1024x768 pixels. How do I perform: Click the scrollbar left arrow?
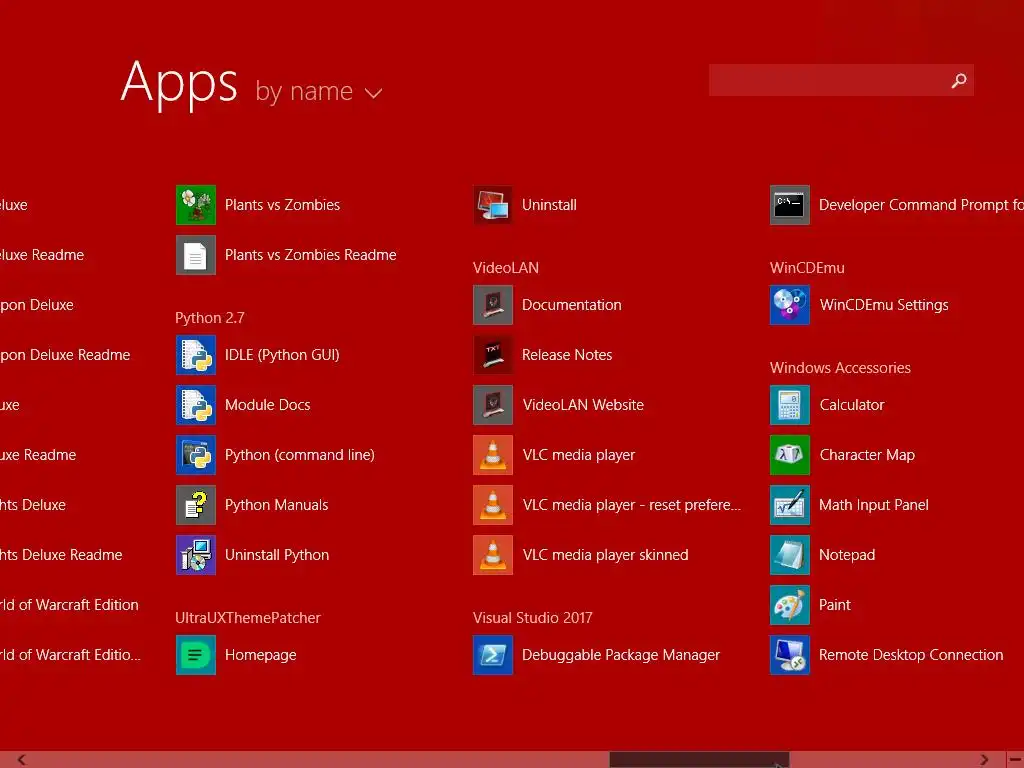pos(22,760)
